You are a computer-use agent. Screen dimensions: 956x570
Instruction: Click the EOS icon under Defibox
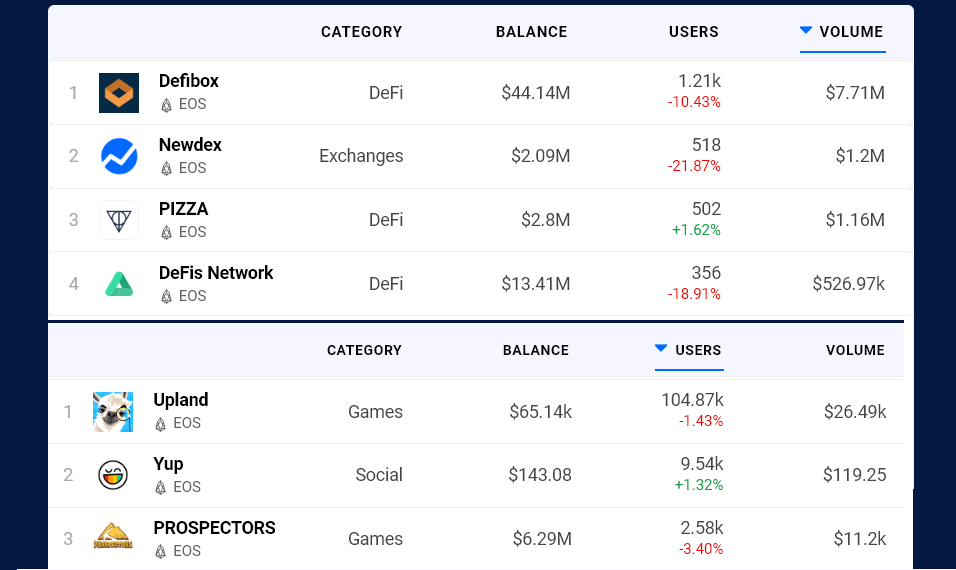166,105
